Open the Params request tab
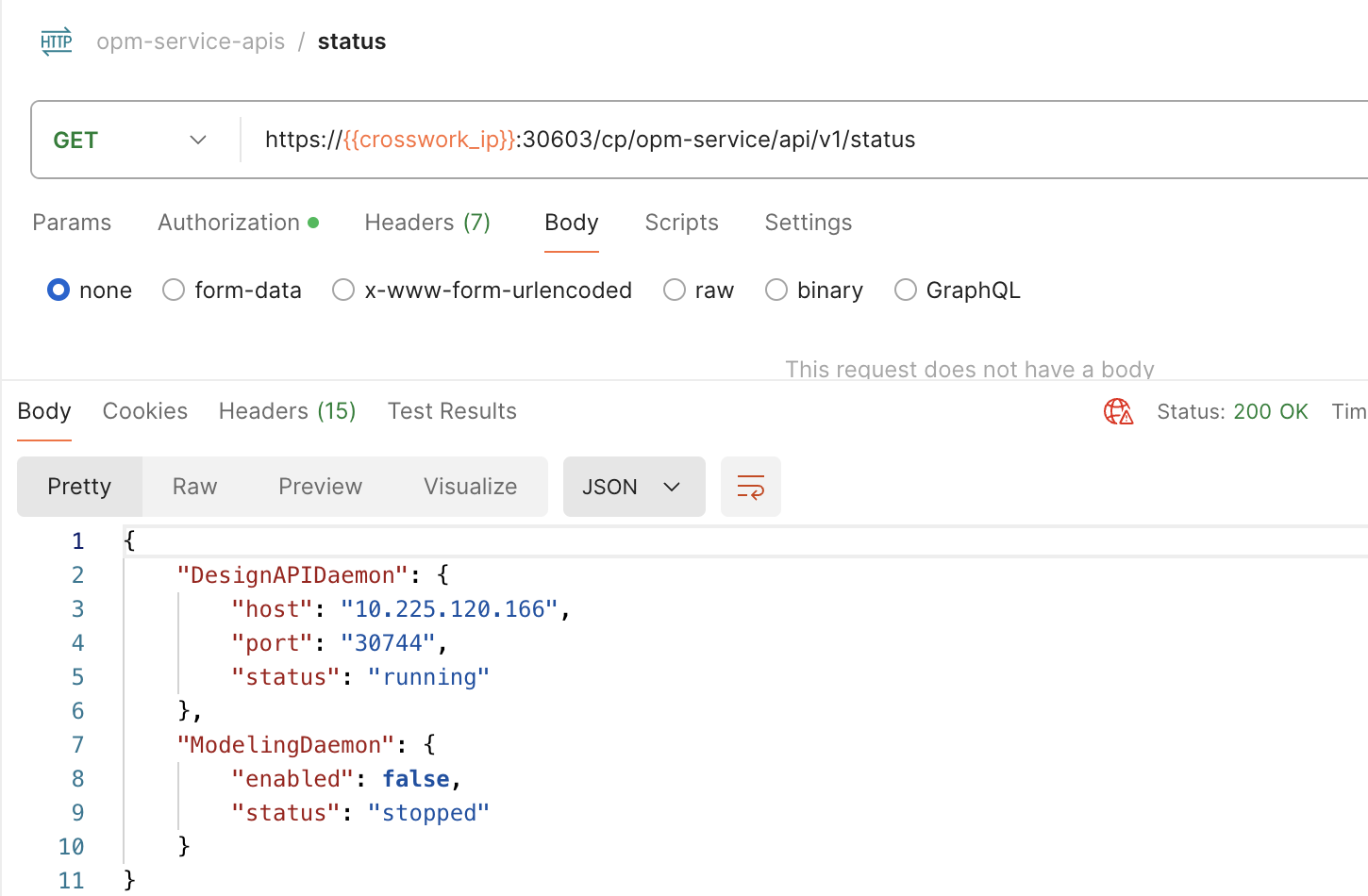Viewport: 1368px width, 896px height. coord(72,223)
